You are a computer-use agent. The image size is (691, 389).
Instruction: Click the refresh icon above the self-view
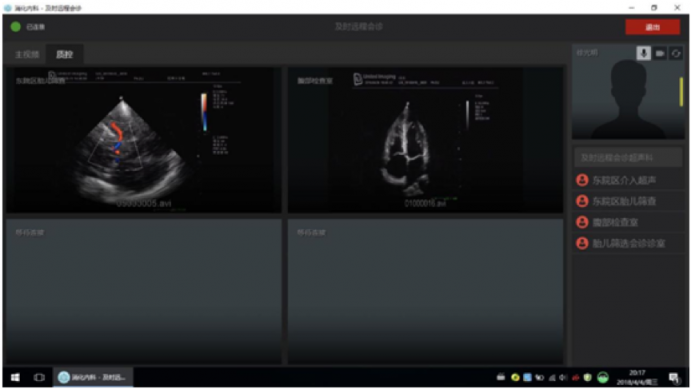coord(676,53)
